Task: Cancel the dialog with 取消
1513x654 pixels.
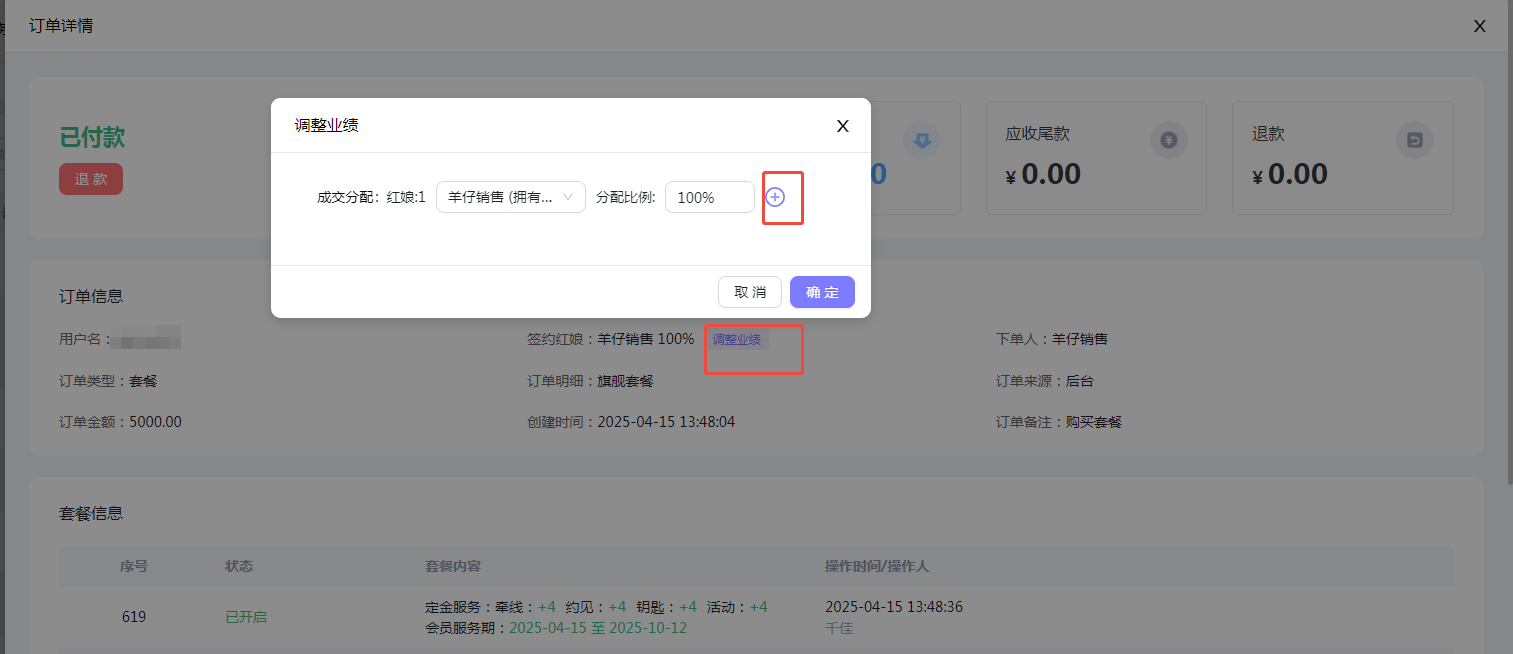Action: point(750,292)
